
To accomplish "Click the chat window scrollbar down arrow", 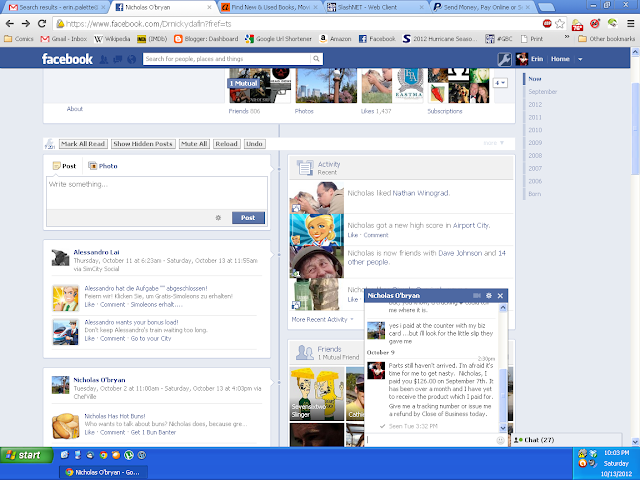I will coord(503,428).
